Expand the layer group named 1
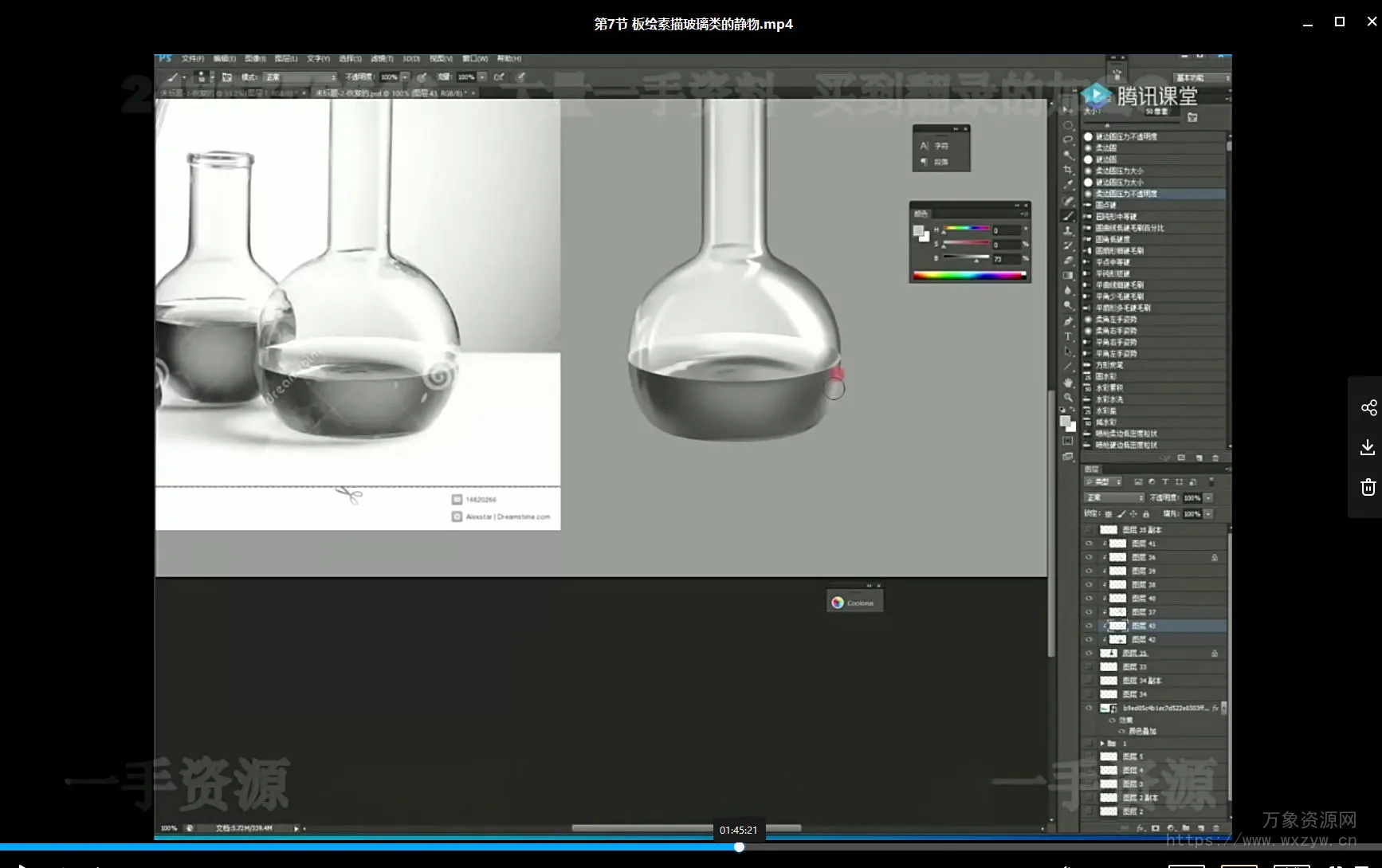 coord(1102,744)
